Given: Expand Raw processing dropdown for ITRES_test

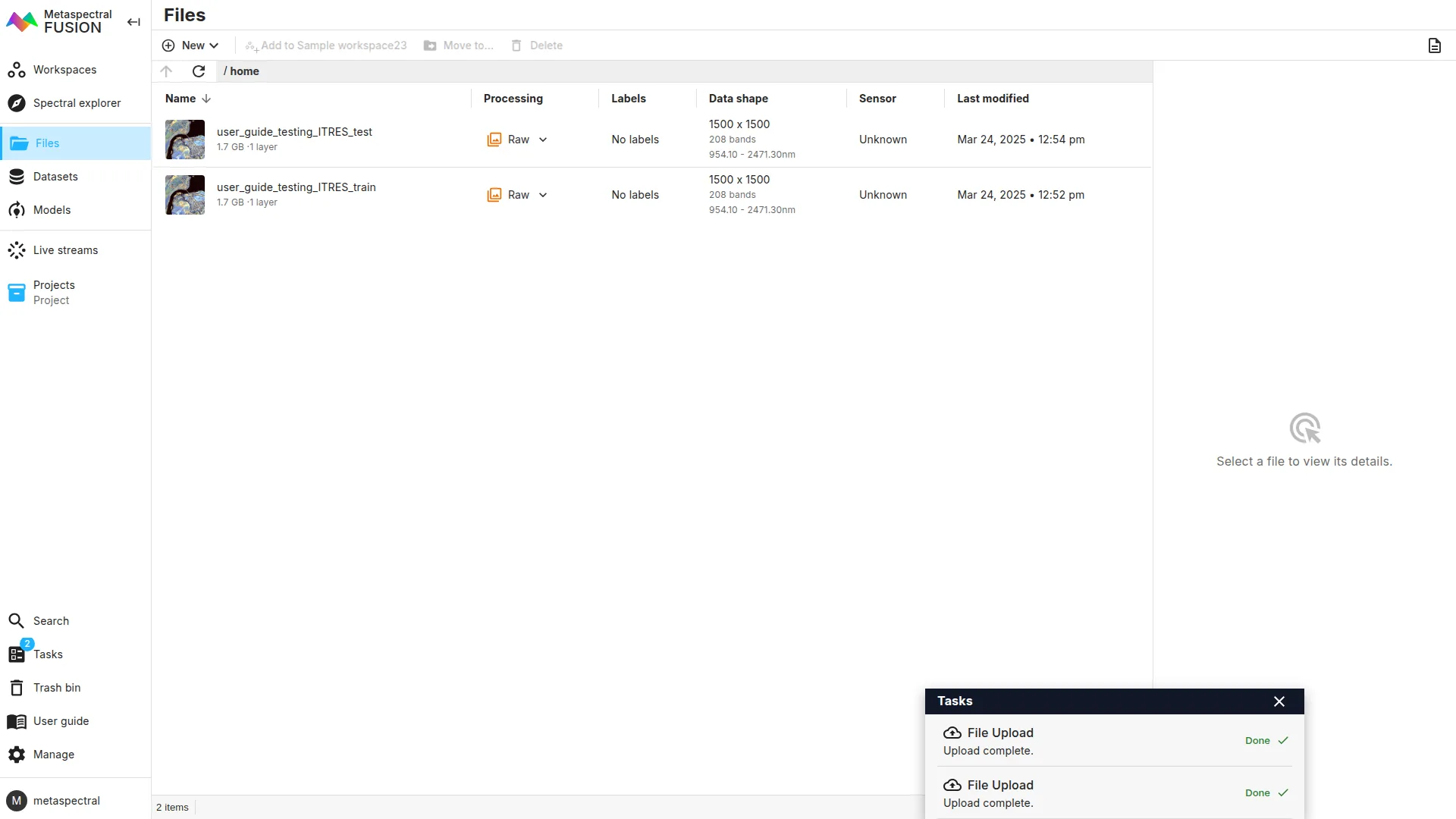Looking at the screenshot, I should coord(543,140).
